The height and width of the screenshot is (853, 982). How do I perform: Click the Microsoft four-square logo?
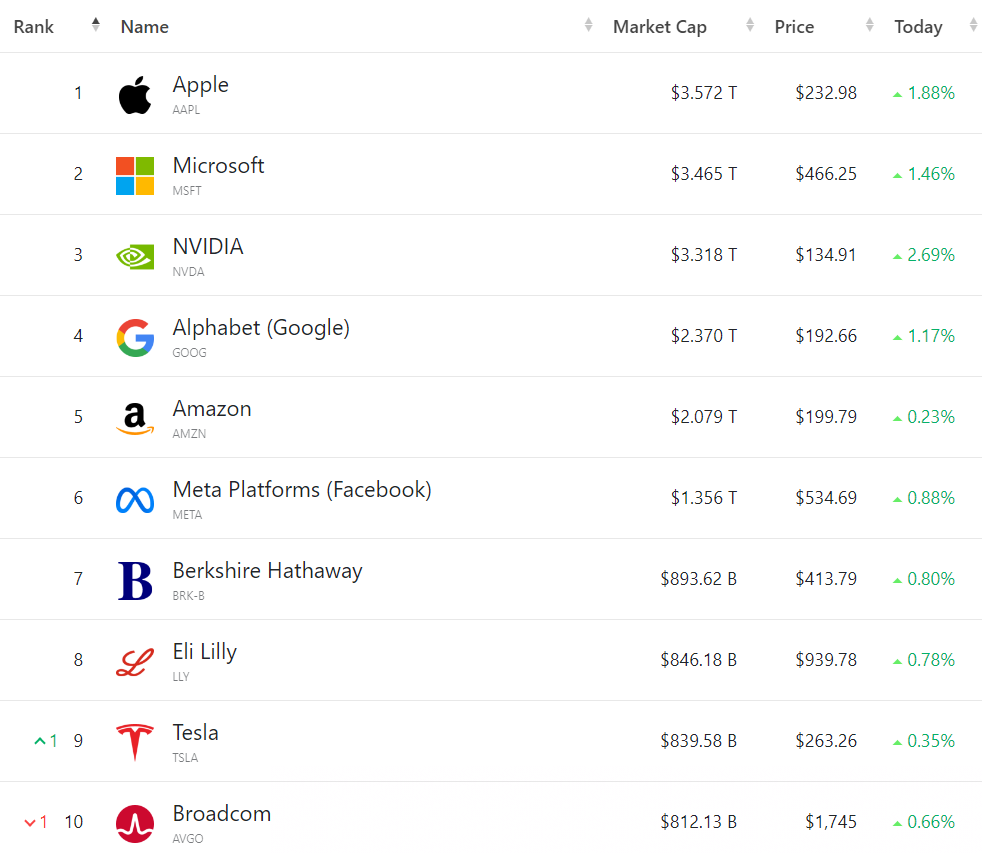[135, 176]
